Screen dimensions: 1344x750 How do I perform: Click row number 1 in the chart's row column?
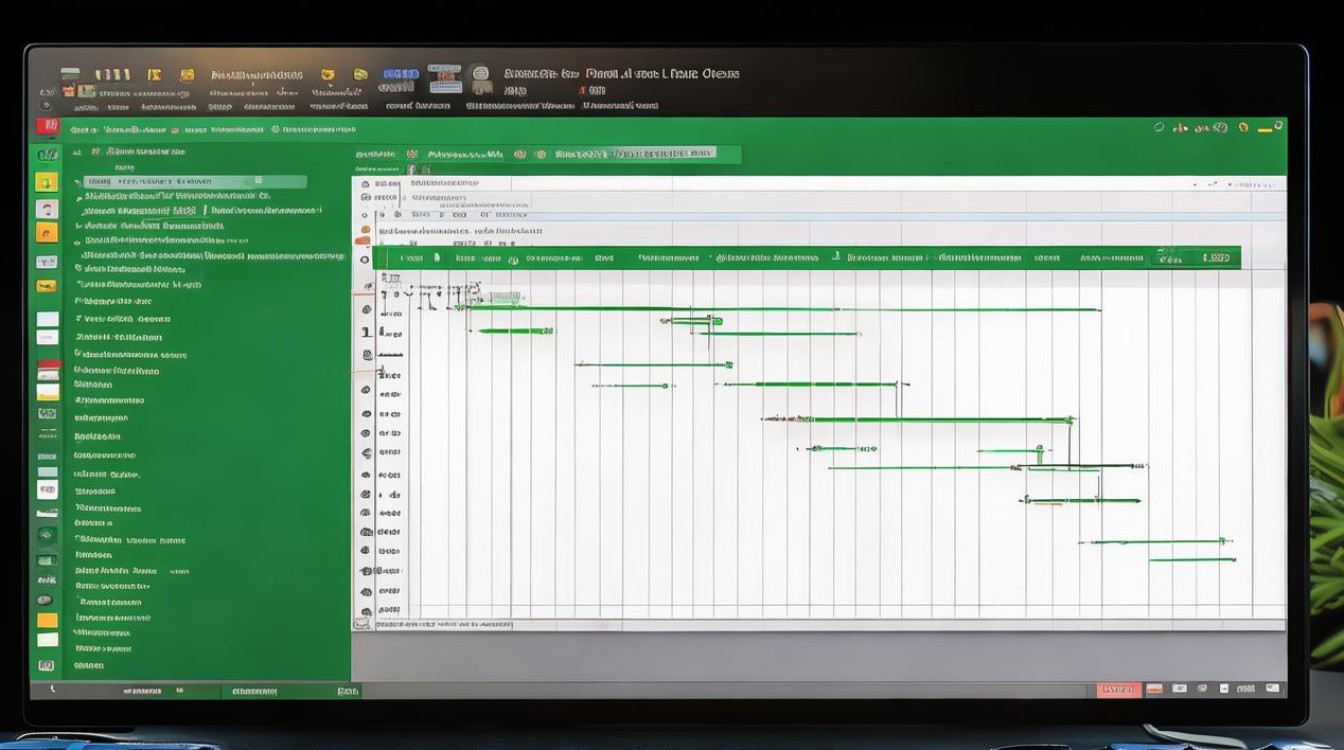(x=366, y=332)
